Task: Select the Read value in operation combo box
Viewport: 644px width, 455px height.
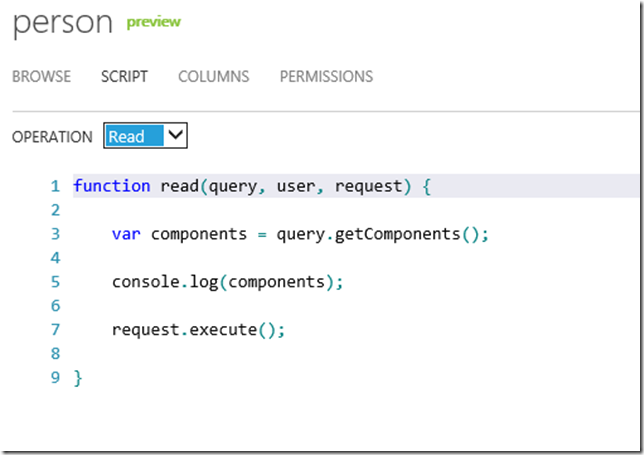Action: [133, 136]
